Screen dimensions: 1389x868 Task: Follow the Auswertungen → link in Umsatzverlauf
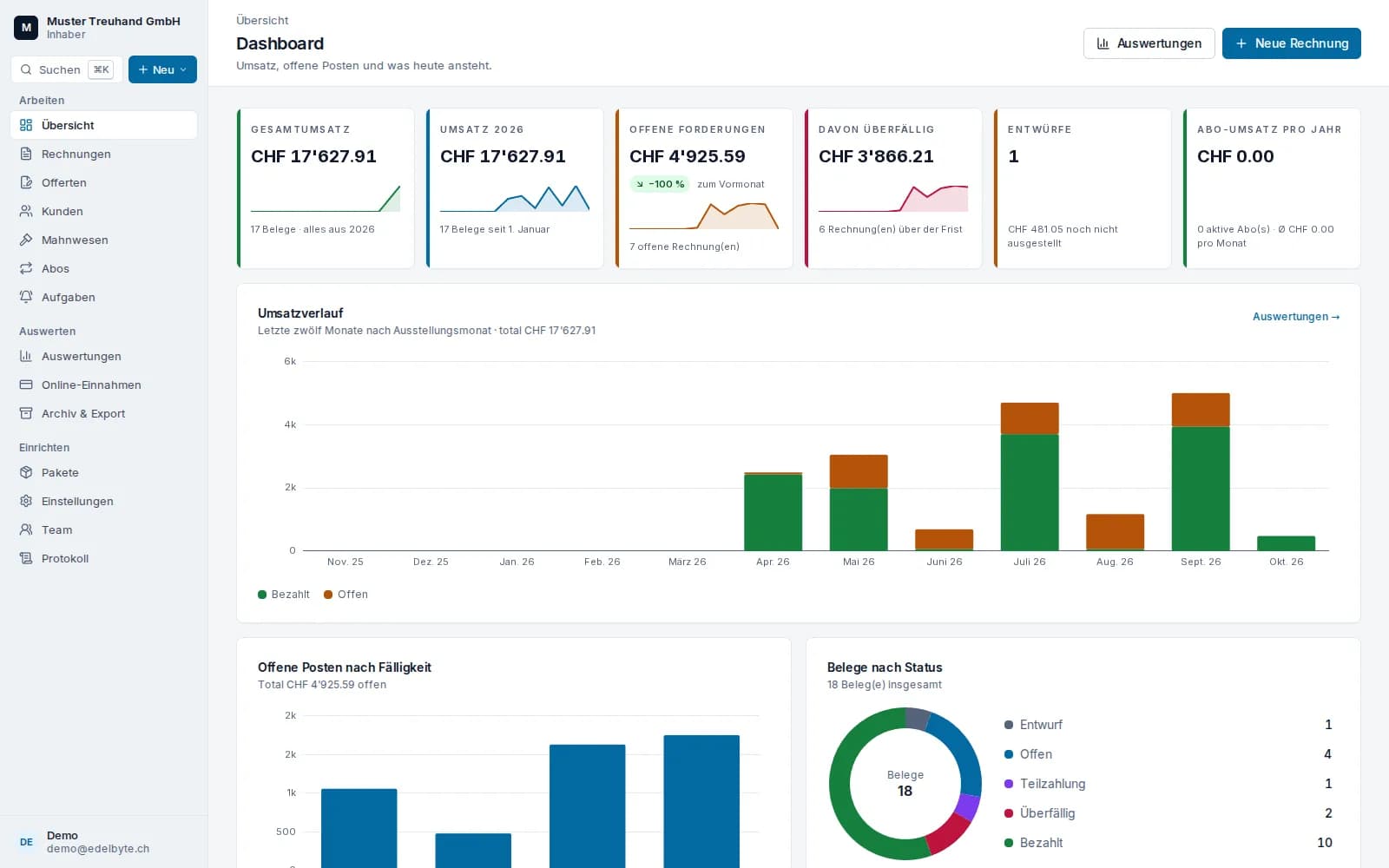coord(1296,317)
